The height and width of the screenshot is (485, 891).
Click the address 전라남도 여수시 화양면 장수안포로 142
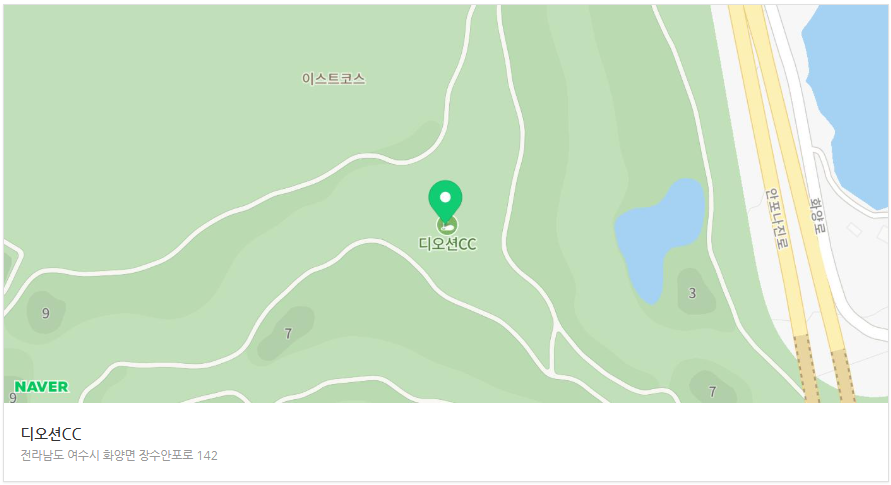pos(119,455)
